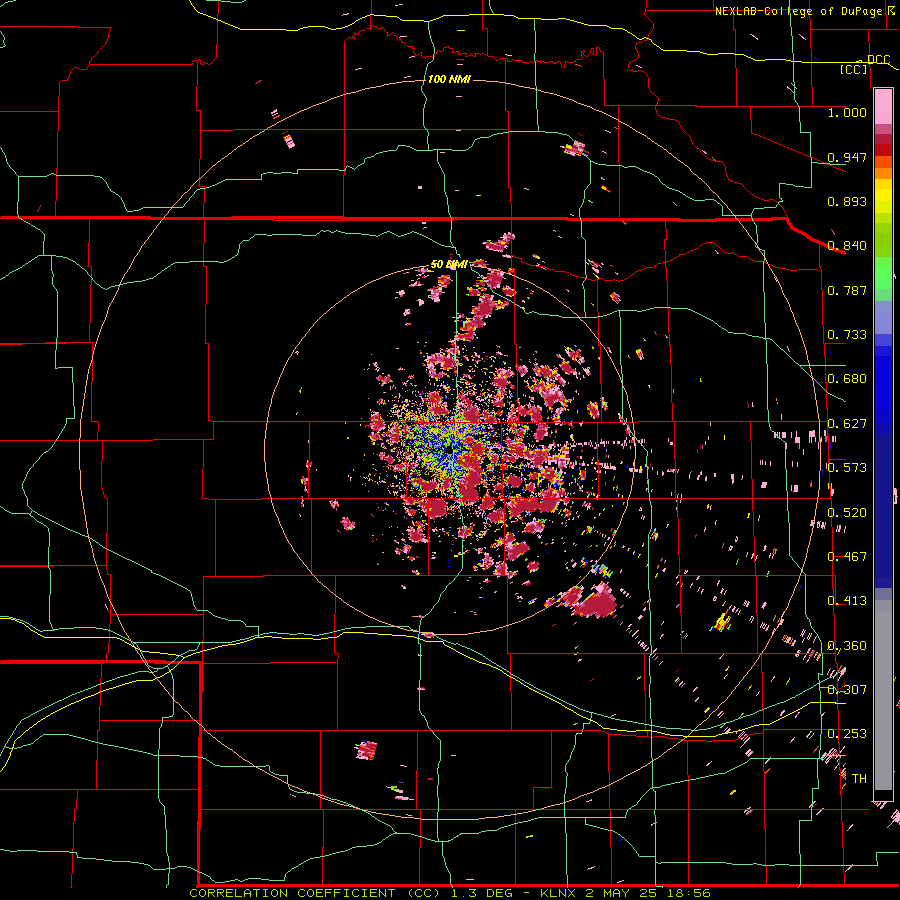Pick the bright green segment of the color bar
Viewport: 900px width, 900px height.
pyautogui.click(x=883, y=273)
